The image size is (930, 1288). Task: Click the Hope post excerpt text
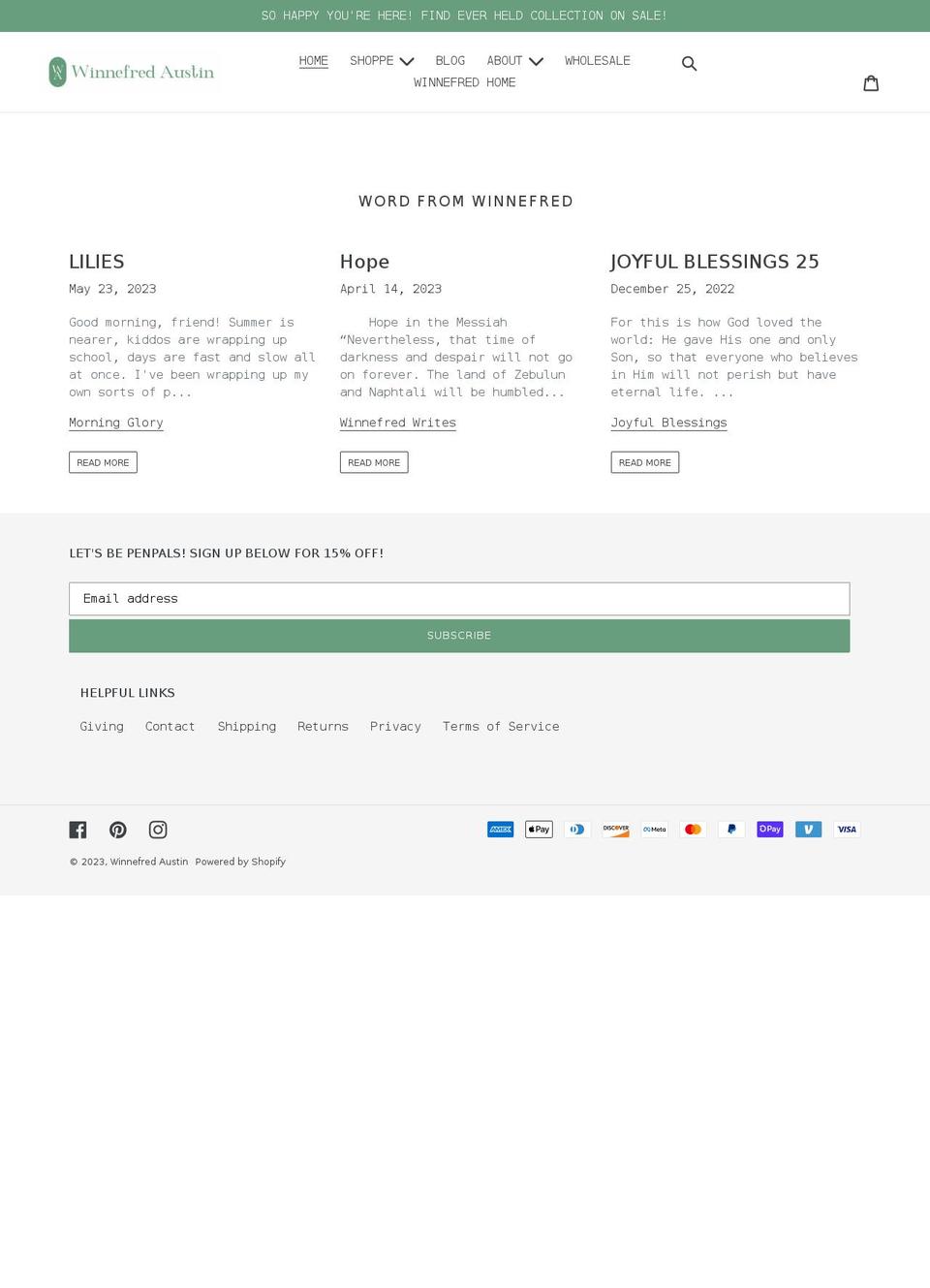[456, 358]
